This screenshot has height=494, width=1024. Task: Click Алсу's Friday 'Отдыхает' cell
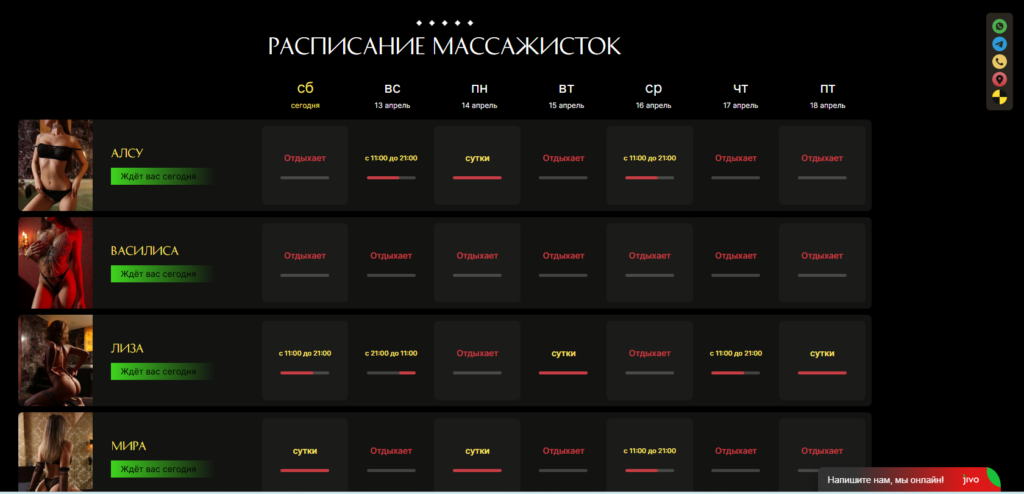point(822,165)
